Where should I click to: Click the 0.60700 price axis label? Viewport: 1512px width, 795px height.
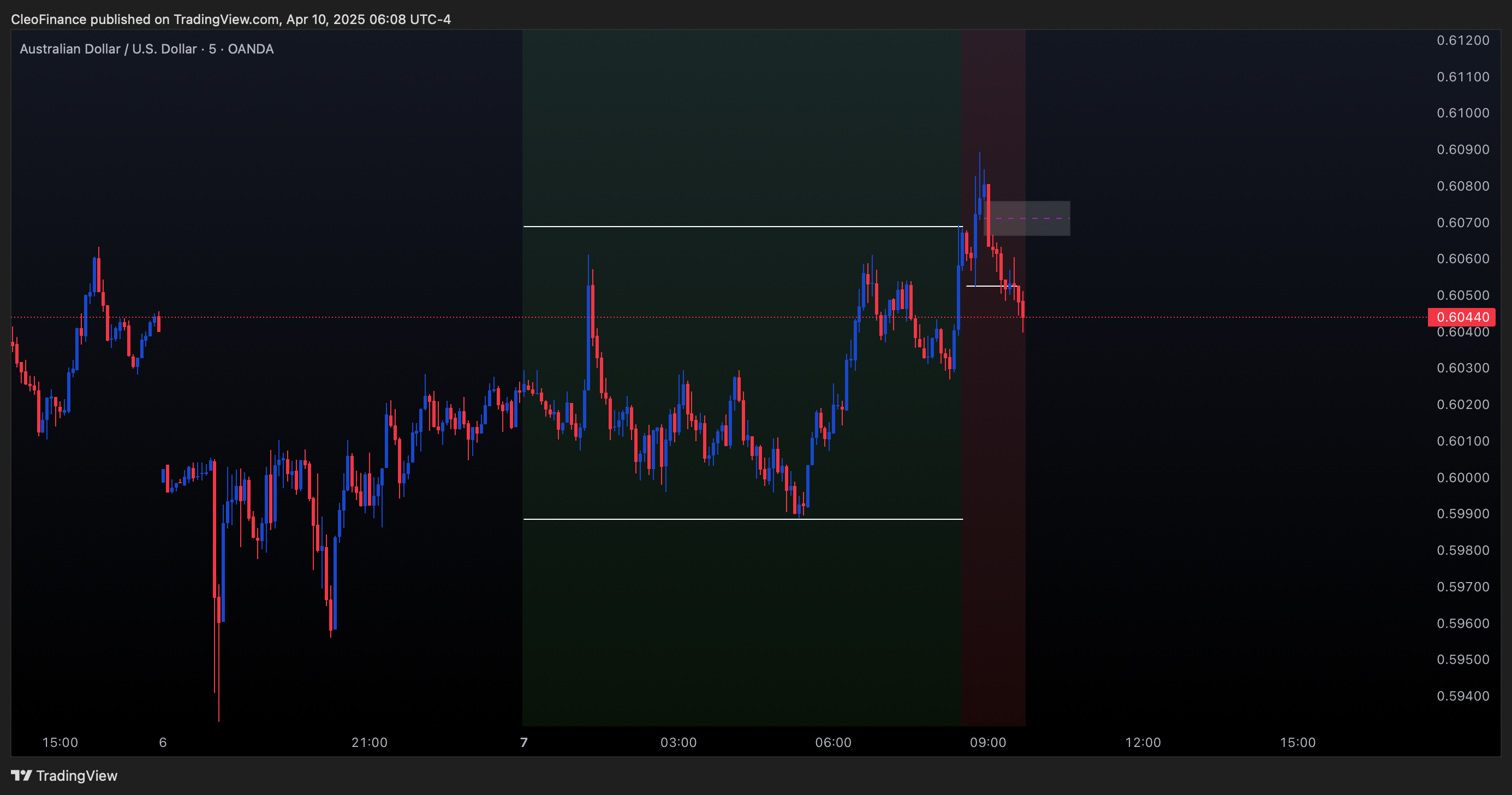(1463, 223)
